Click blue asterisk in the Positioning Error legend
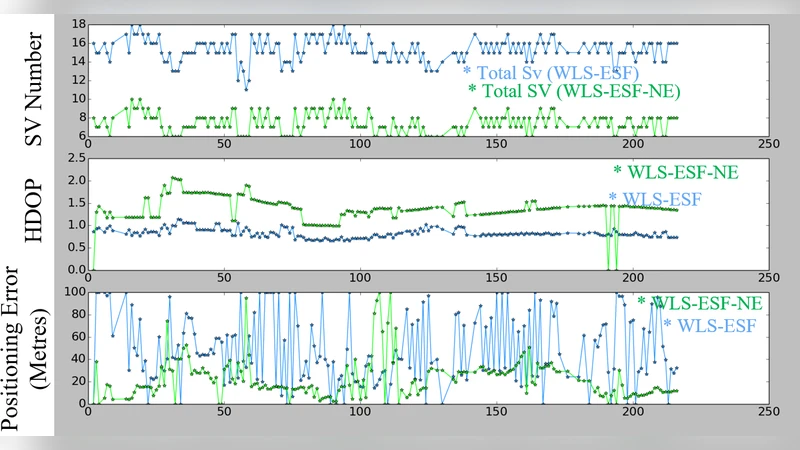The width and height of the screenshot is (800, 450). (667, 325)
